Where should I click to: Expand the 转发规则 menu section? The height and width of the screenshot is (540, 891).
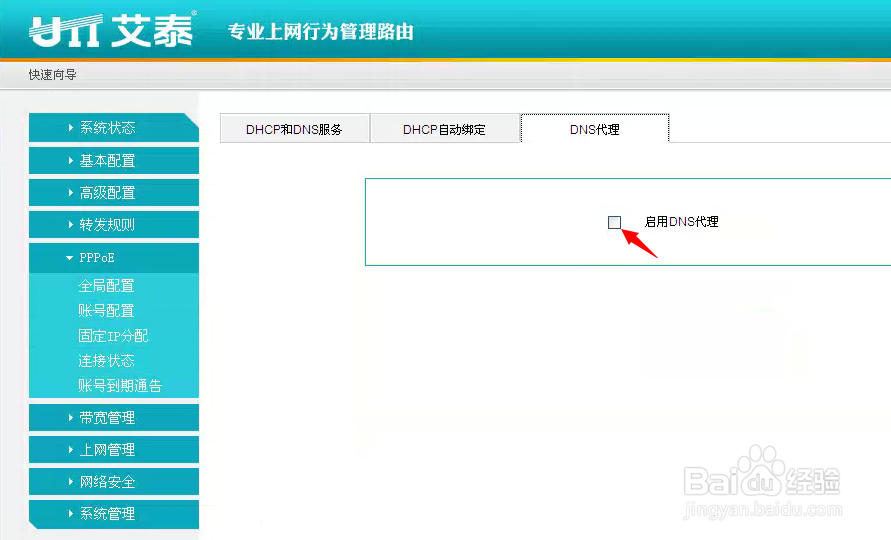114,225
